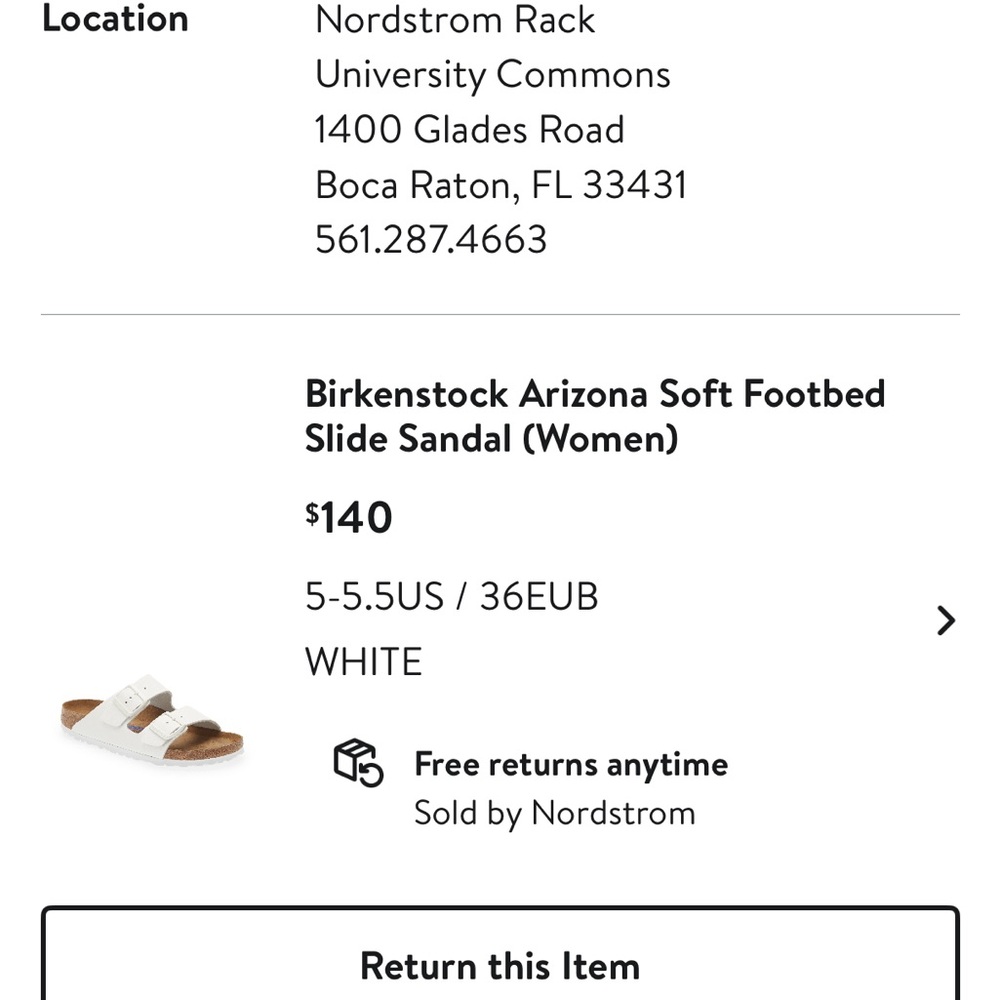Click the store address 1400 Glades Road
The image size is (1000, 1000).
click(x=470, y=130)
